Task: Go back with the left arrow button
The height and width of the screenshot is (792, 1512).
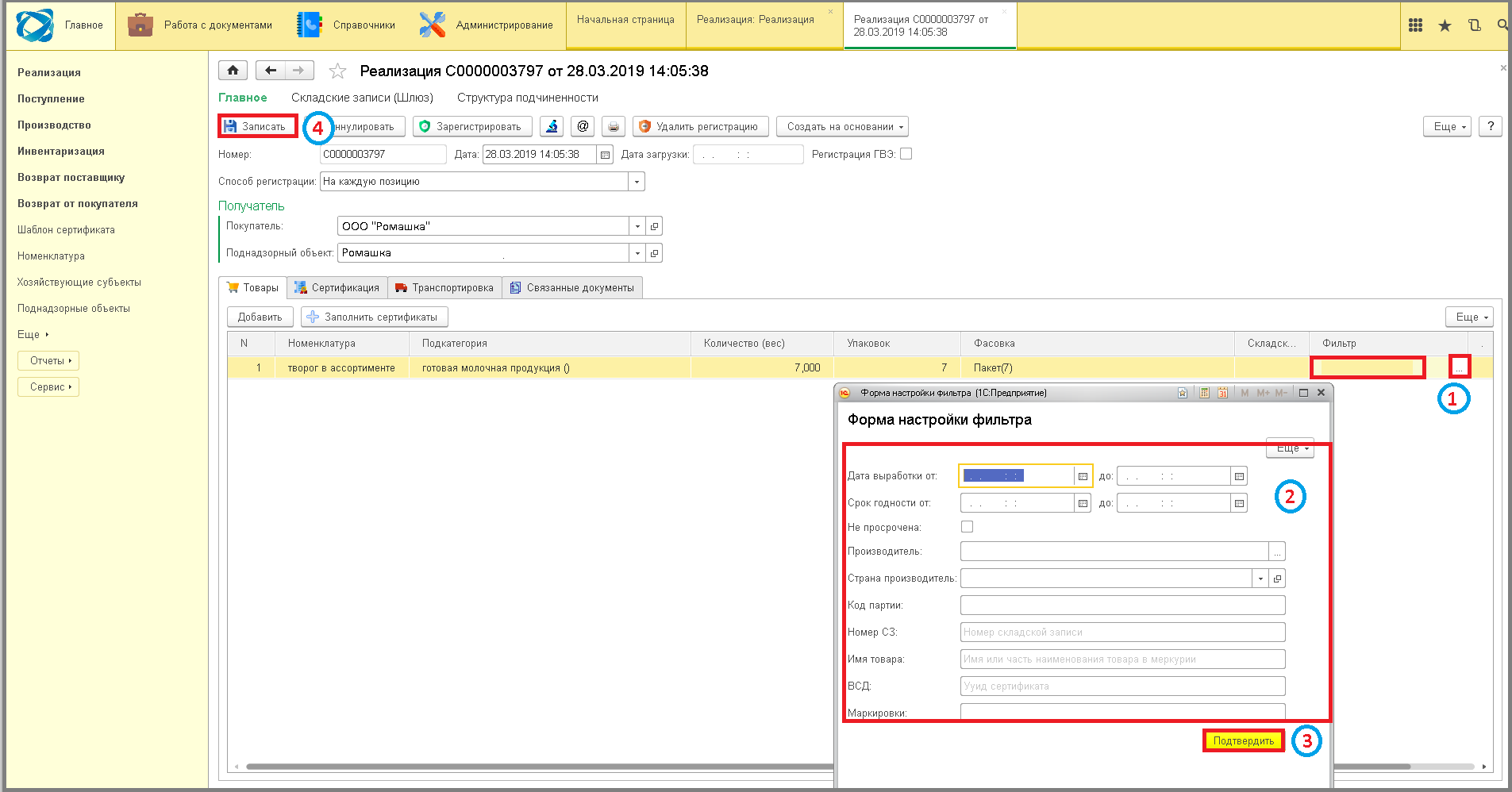Action: click(271, 71)
